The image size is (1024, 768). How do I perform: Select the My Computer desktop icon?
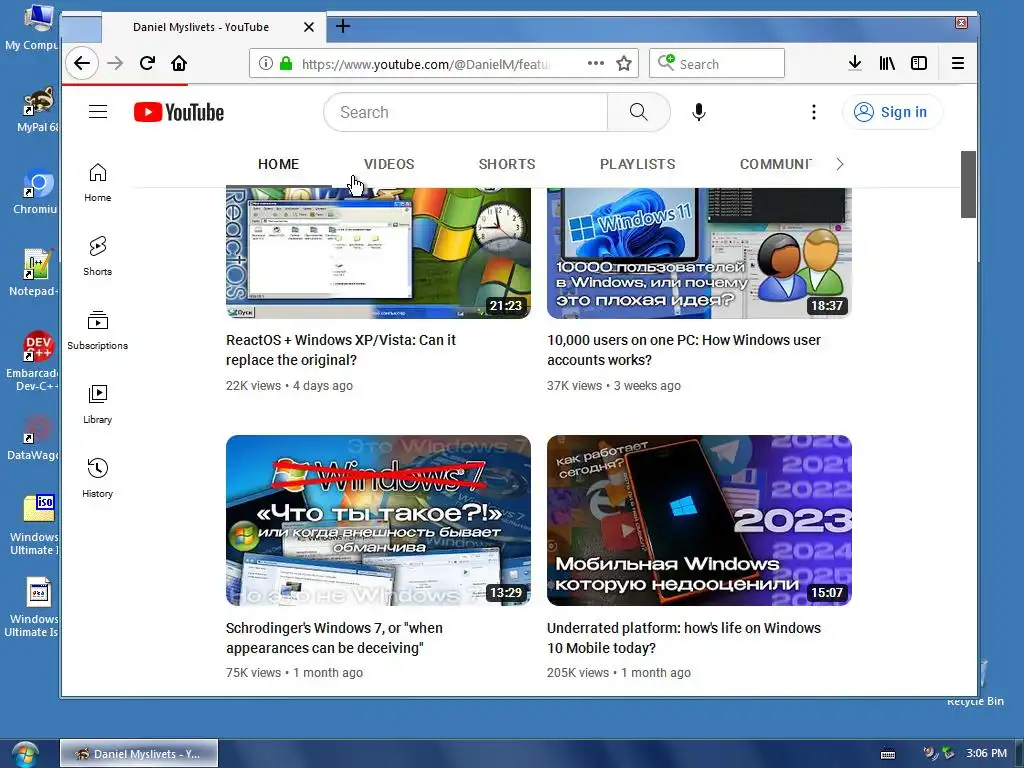click(x=34, y=27)
